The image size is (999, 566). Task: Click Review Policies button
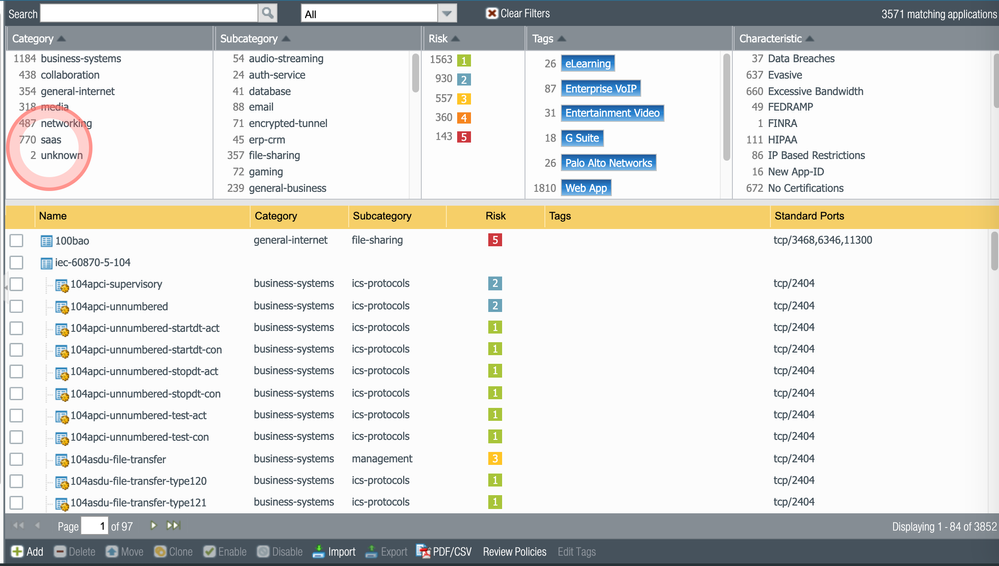(514, 552)
